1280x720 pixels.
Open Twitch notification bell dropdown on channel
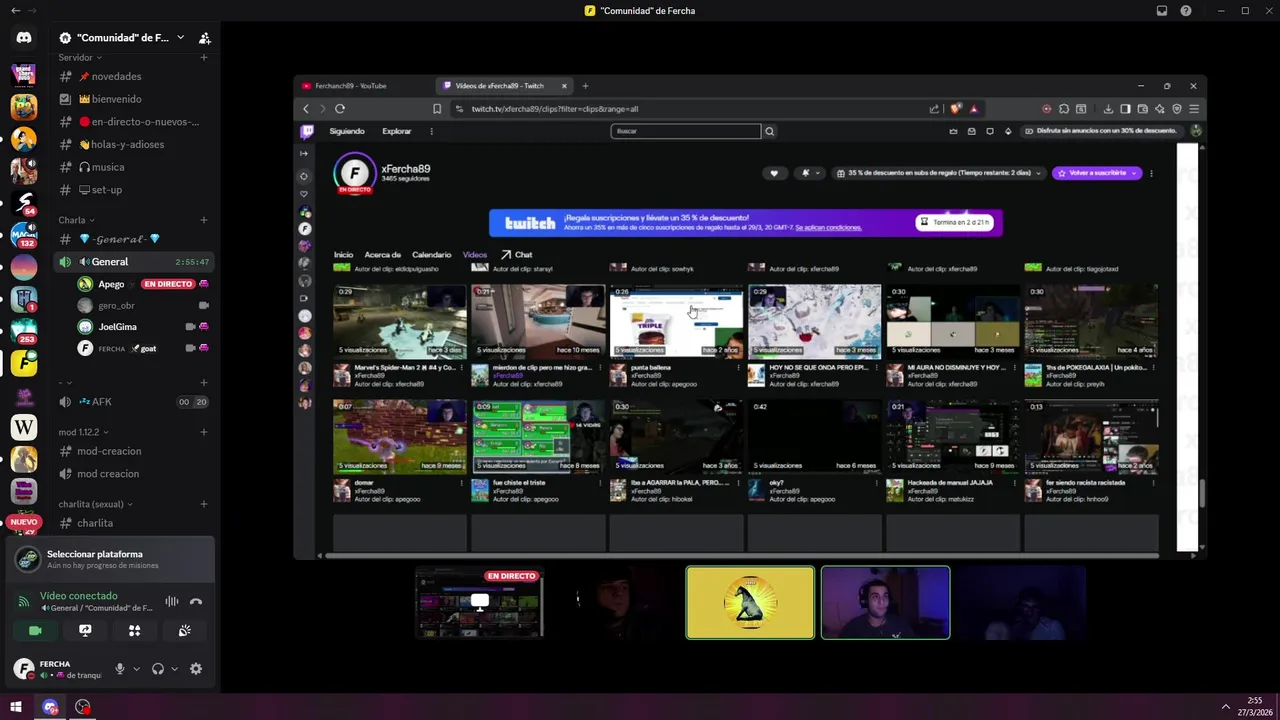810,173
